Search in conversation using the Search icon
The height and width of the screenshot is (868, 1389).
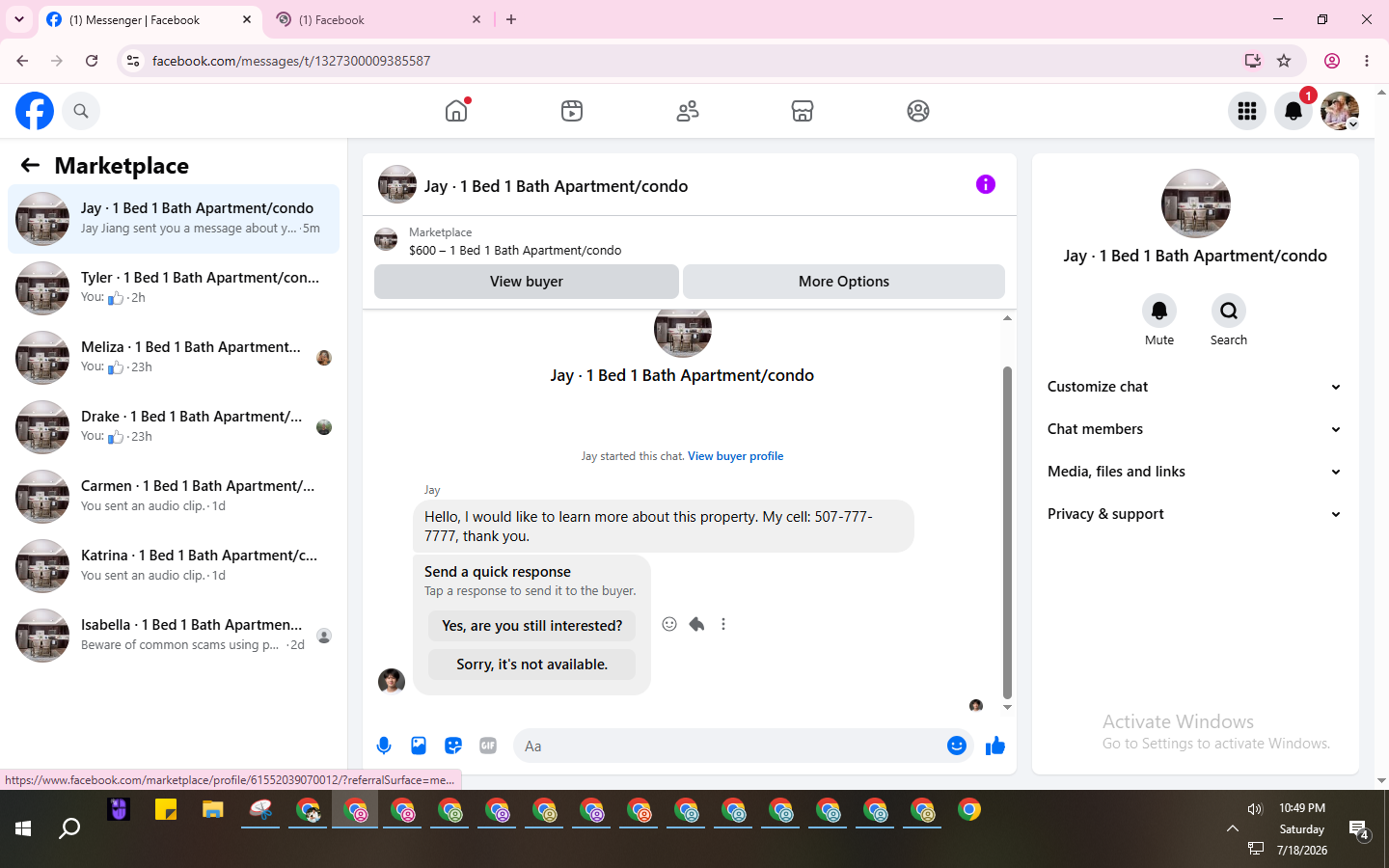point(1229,311)
